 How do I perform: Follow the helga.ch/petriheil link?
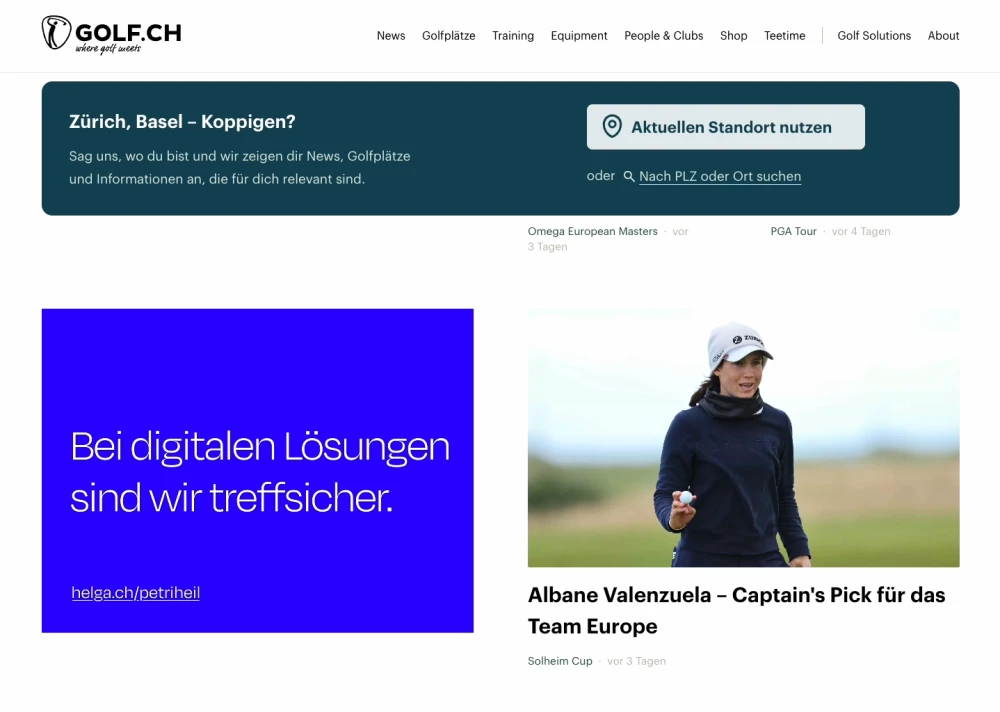[135, 593]
